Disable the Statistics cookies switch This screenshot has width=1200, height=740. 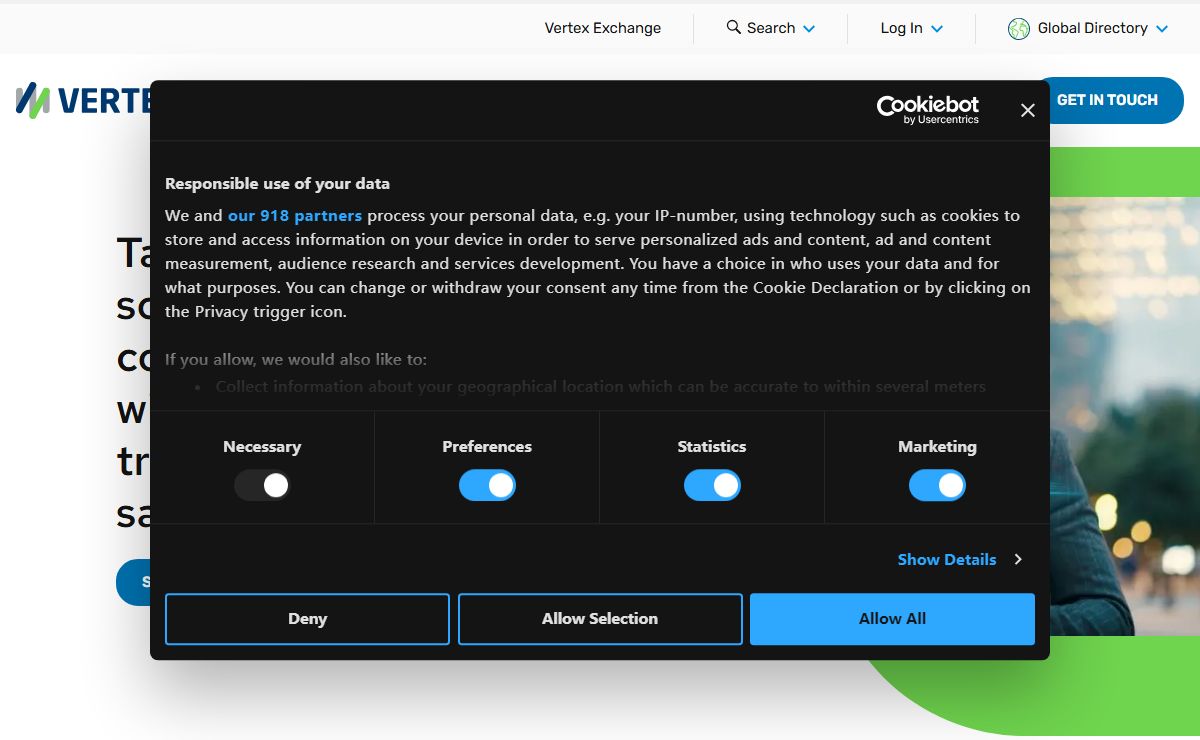coord(712,485)
